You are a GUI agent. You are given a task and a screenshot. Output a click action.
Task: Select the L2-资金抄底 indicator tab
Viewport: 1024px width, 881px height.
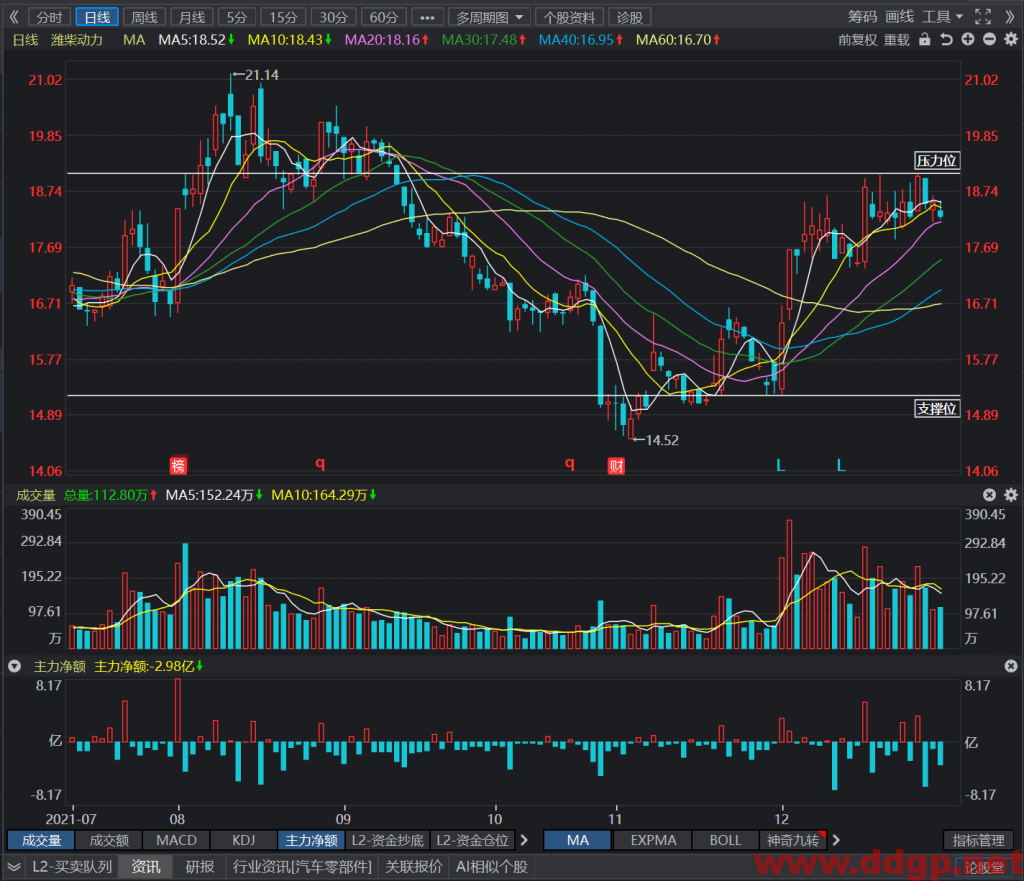pos(387,840)
